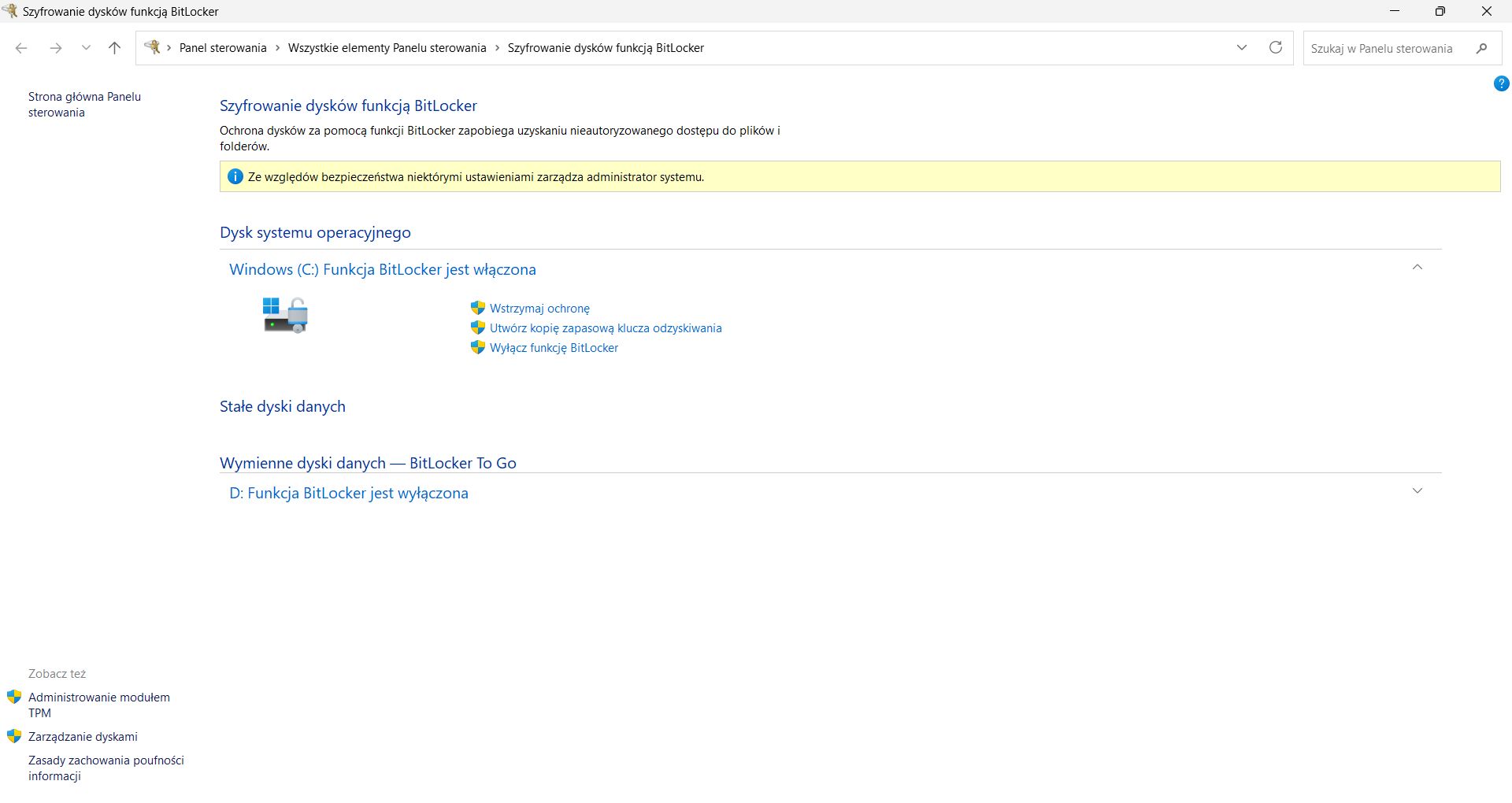Image resolution: width=1512 pixels, height=803 pixels.
Task: Click the page title Szyfrowanie dysków funkcją BitLocker
Action: 348,105
